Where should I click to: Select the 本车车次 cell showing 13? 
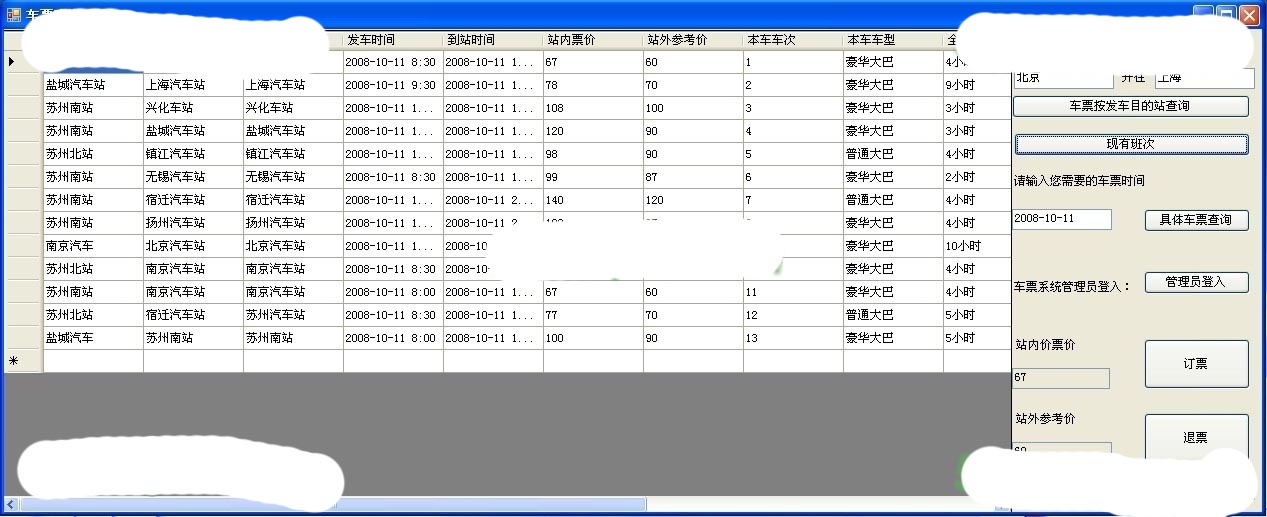[x=793, y=338]
